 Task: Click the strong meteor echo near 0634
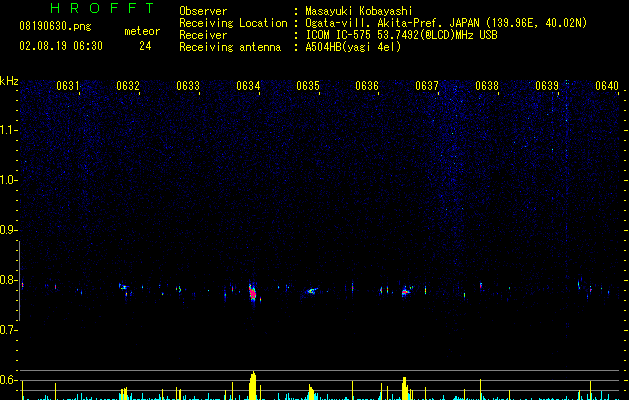[x=253, y=293]
